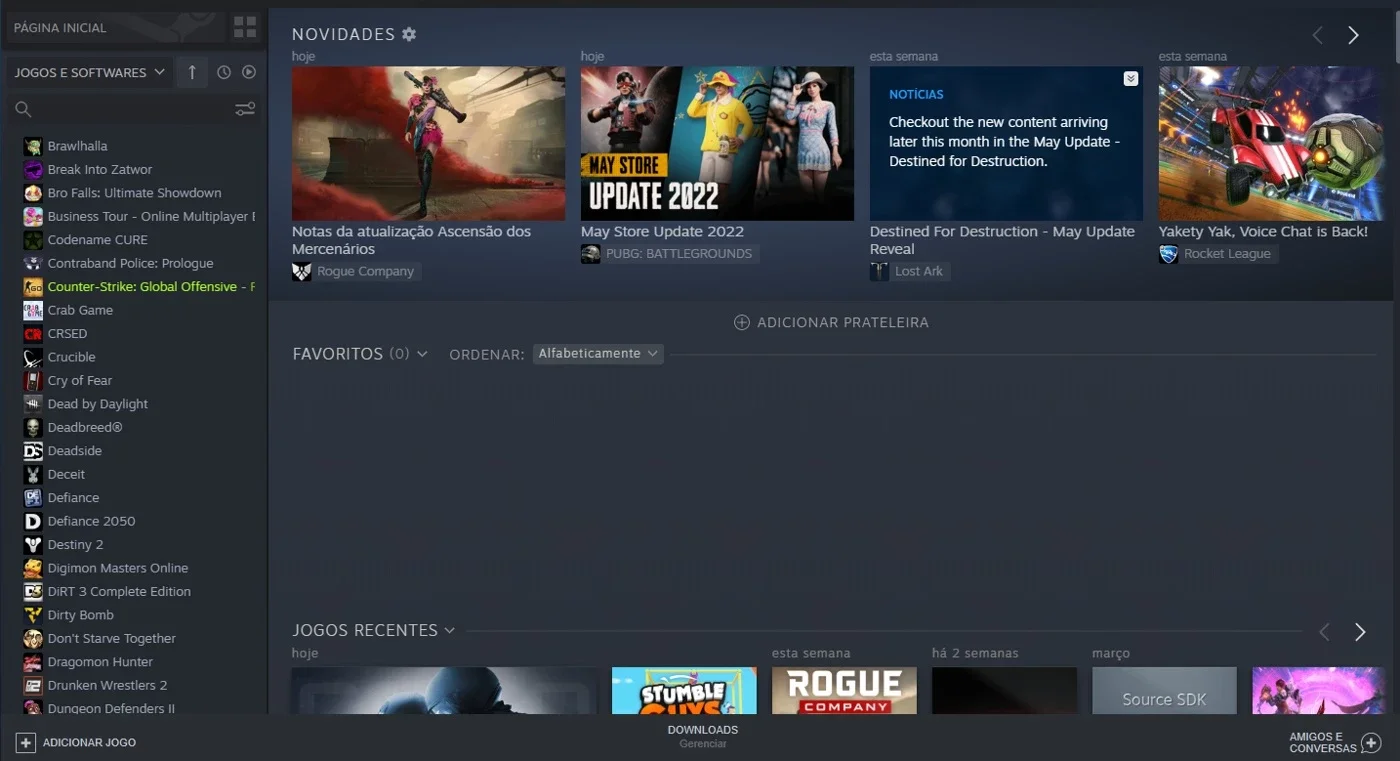Open the PUBG May Store Update thumbnail
The height and width of the screenshot is (761, 1400).
coord(717,143)
